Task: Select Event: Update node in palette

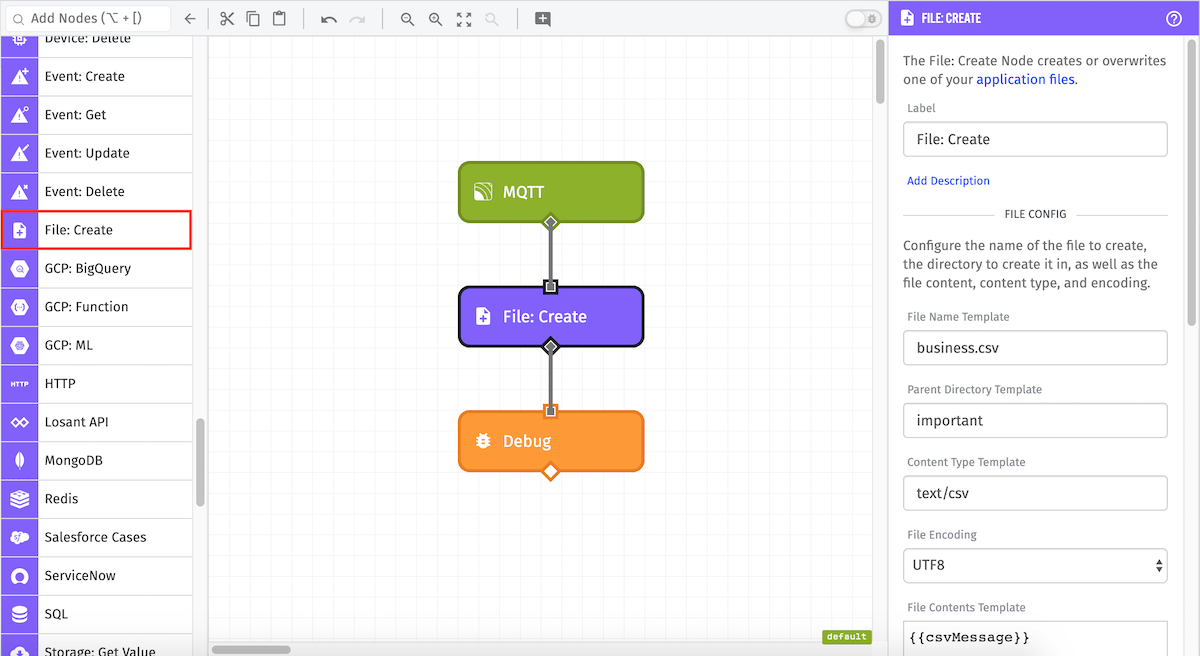Action: coord(96,153)
